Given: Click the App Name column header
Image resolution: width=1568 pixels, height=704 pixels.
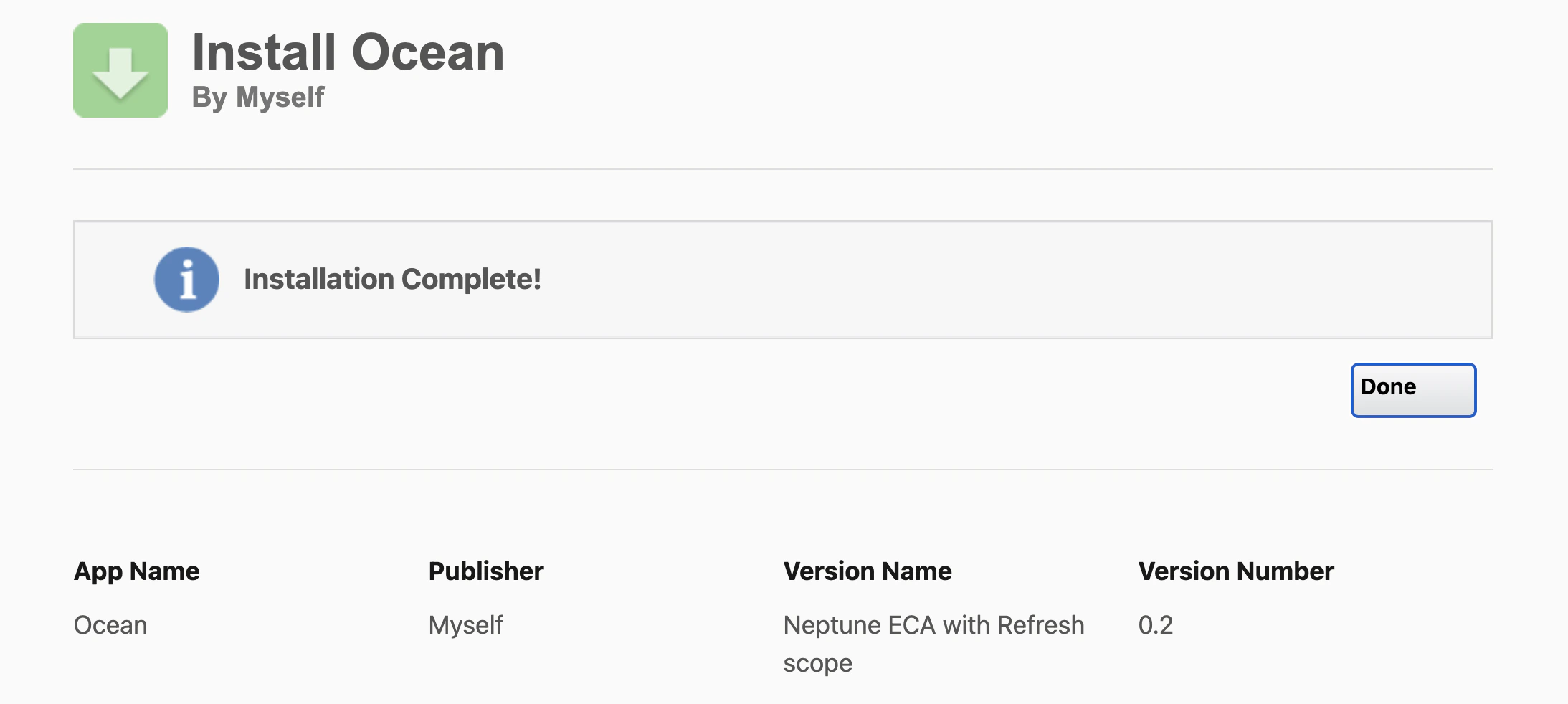Looking at the screenshot, I should tap(137, 571).
